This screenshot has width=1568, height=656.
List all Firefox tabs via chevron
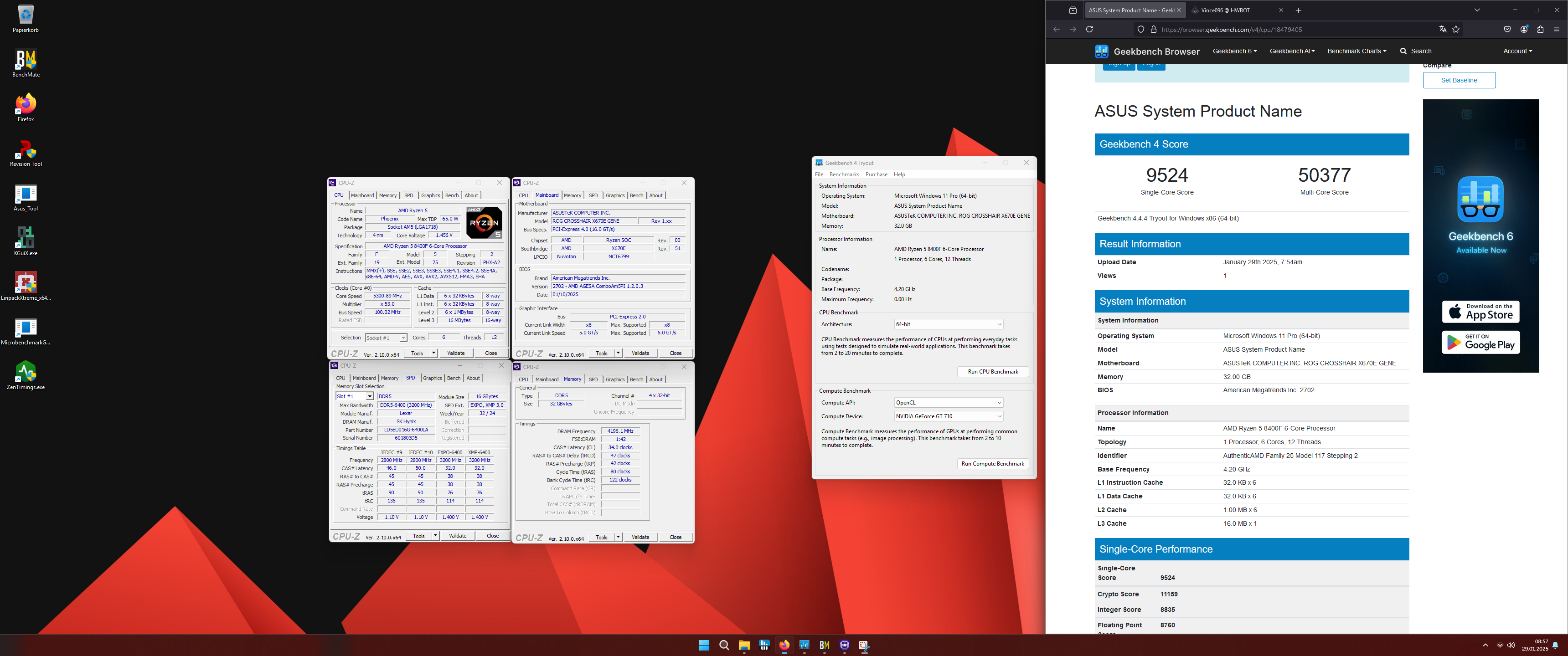(x=1477, y=10)
